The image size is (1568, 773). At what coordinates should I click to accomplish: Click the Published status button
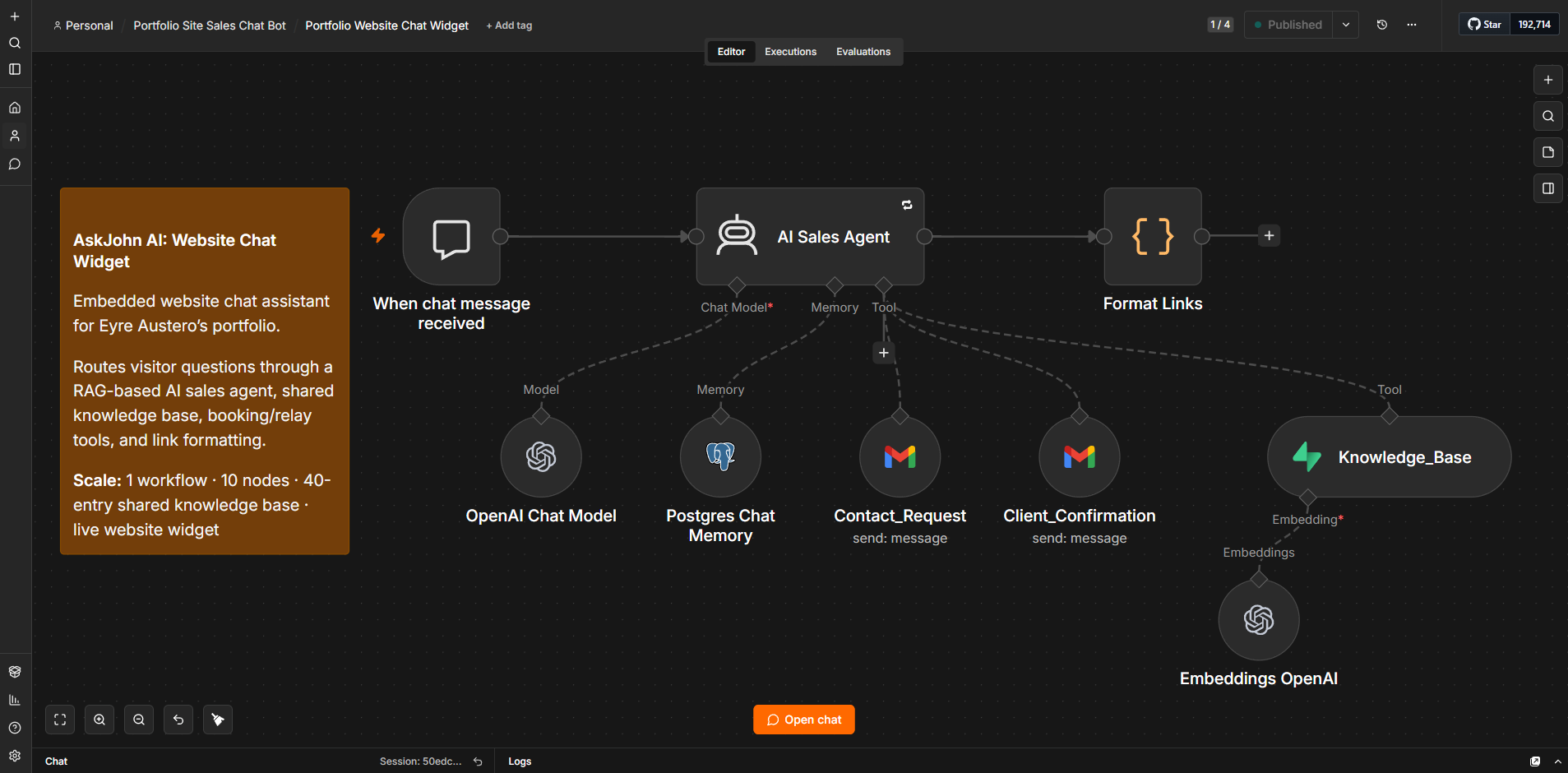[1288, 25]
